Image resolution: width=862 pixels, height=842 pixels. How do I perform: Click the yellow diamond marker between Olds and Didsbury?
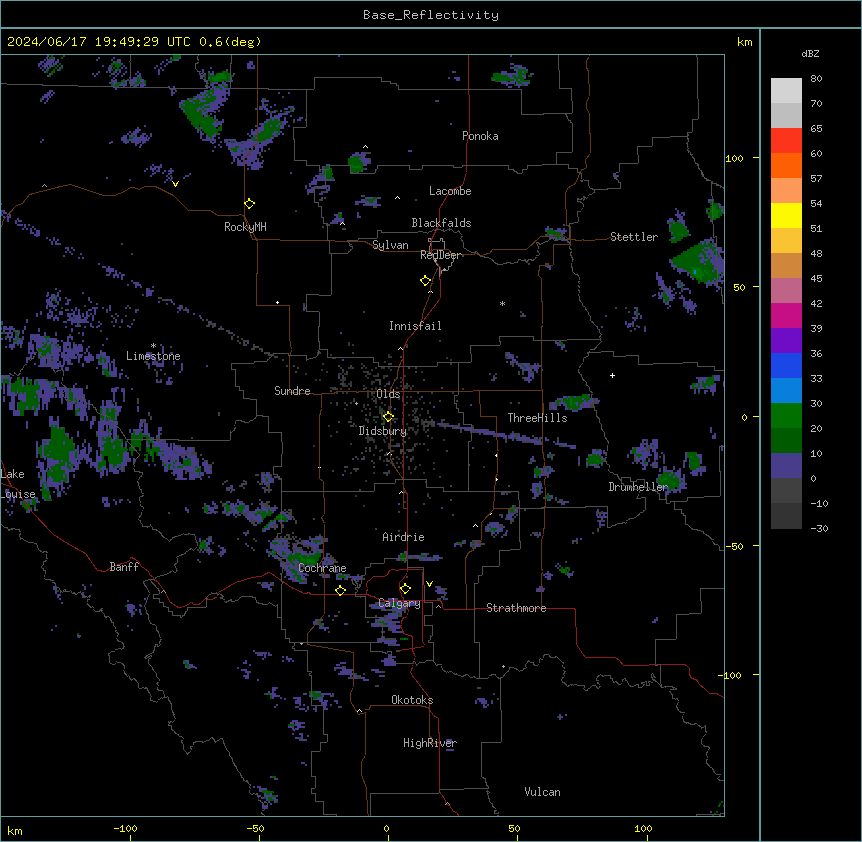coord(388,417)
